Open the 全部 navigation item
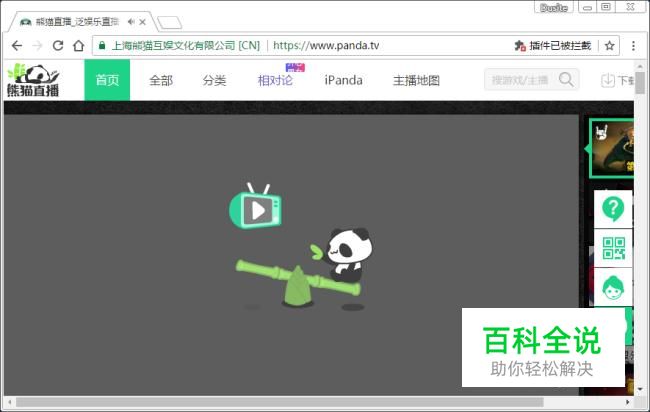This screenshot has height=412, width=650. tap(161, 80)
